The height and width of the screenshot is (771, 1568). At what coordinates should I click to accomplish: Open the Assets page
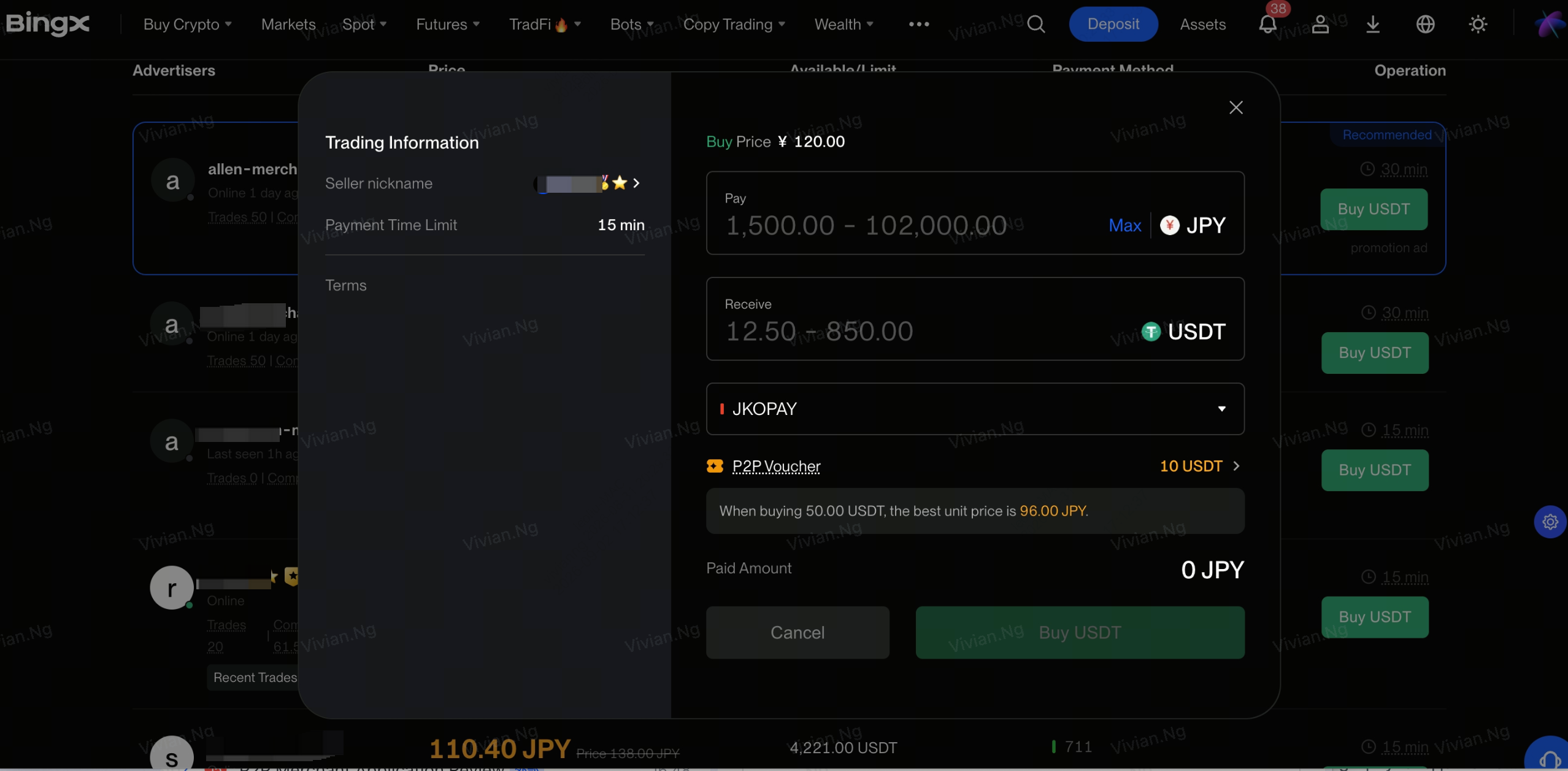tap(1203, 24)
